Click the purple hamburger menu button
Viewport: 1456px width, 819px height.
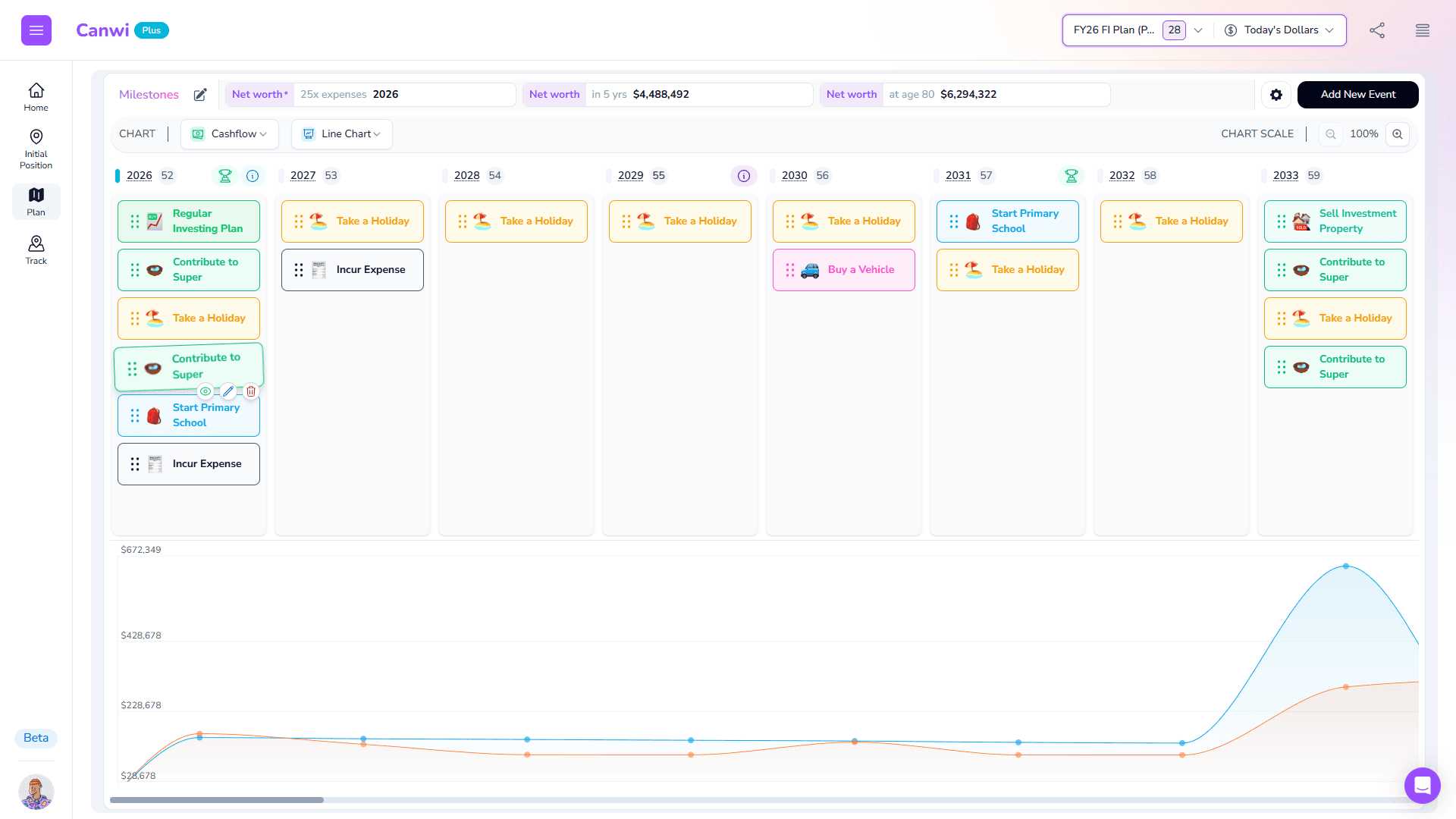[36, 30]
